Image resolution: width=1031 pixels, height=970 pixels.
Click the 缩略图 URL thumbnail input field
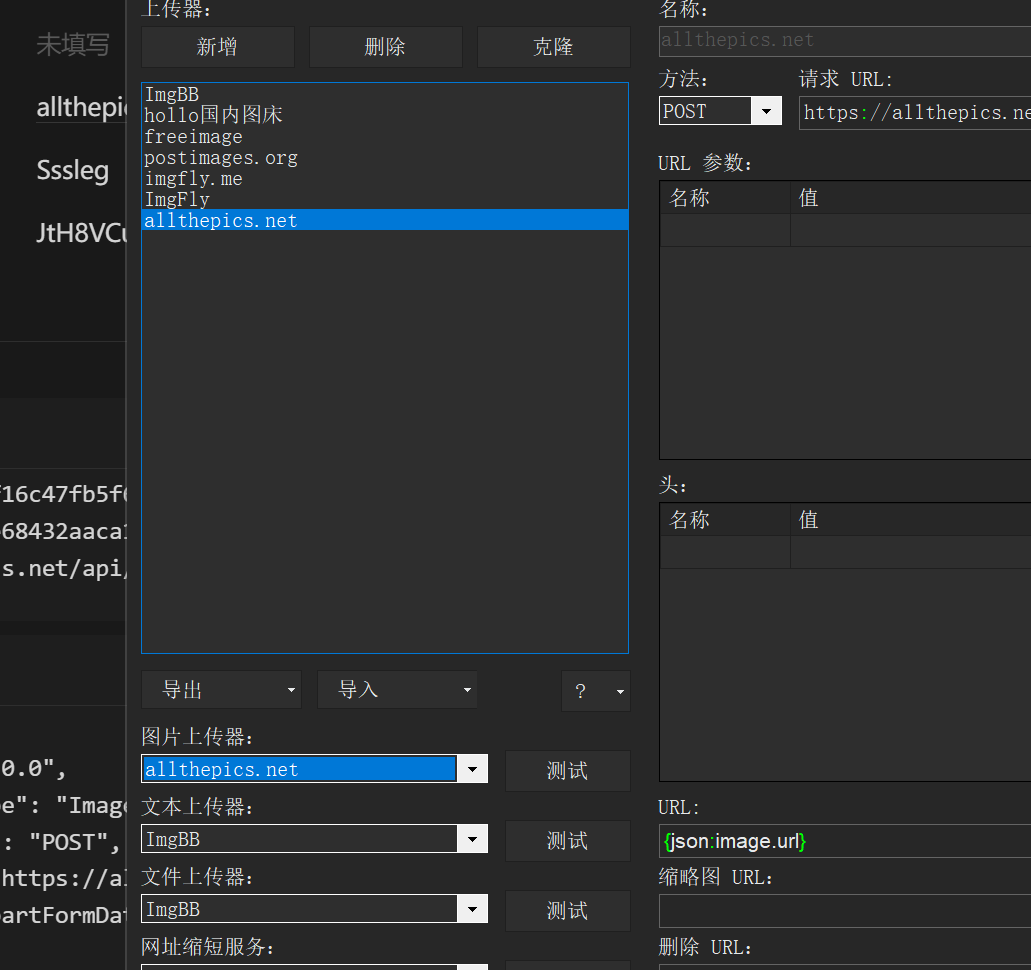pos(845,911)
